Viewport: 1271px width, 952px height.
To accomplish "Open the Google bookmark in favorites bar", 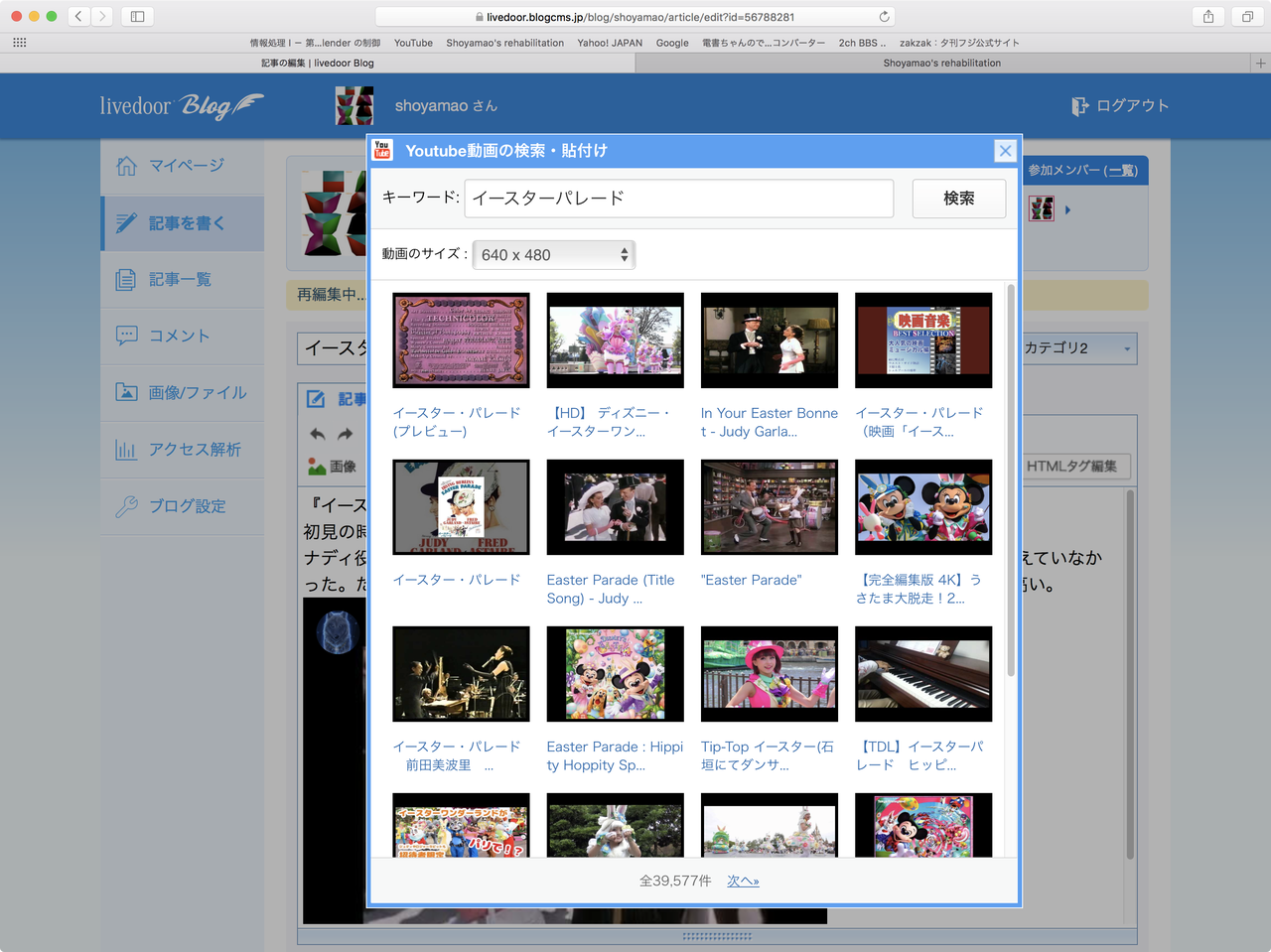I will [672, 43].
